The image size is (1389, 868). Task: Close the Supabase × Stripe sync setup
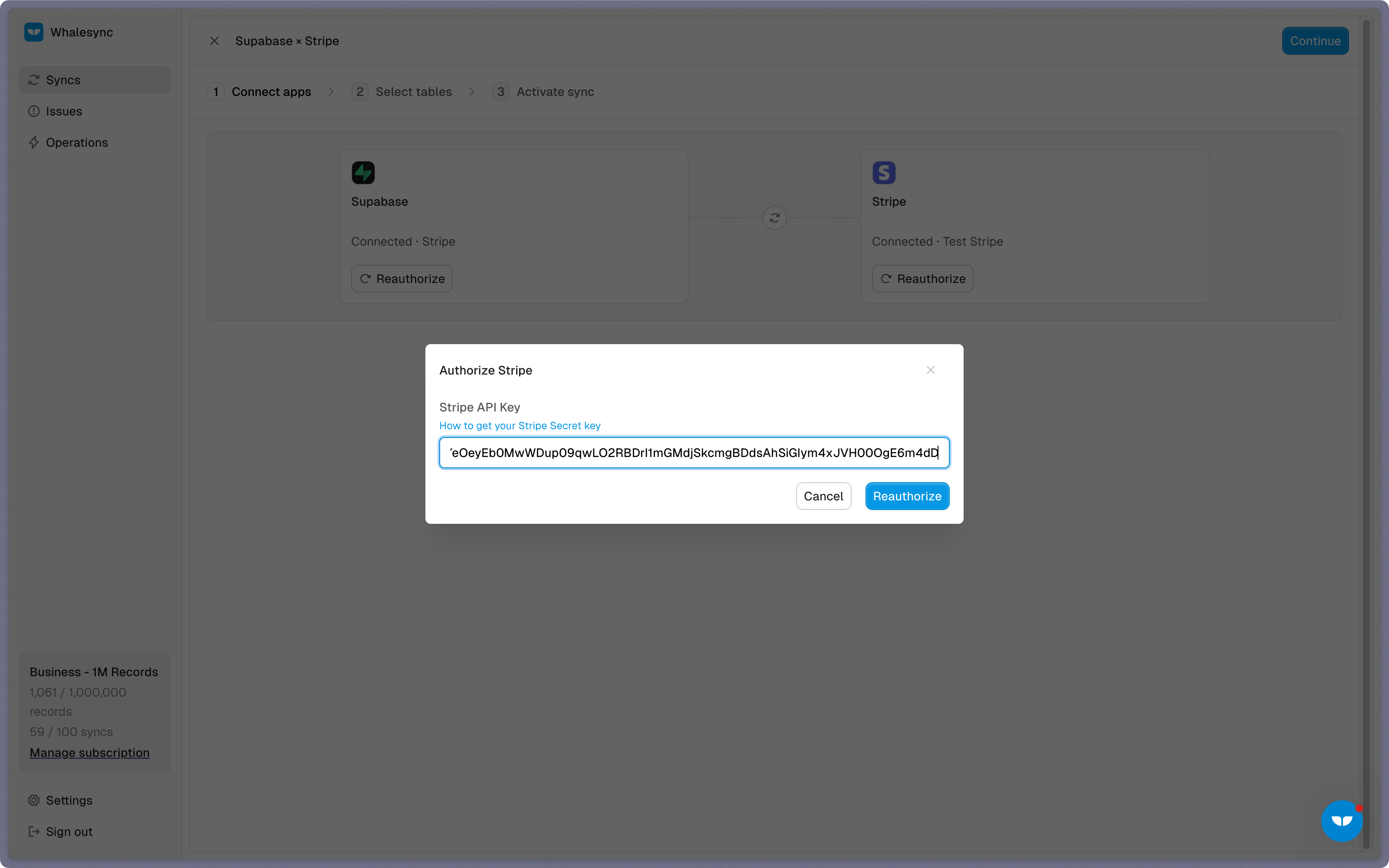[214, 41]
